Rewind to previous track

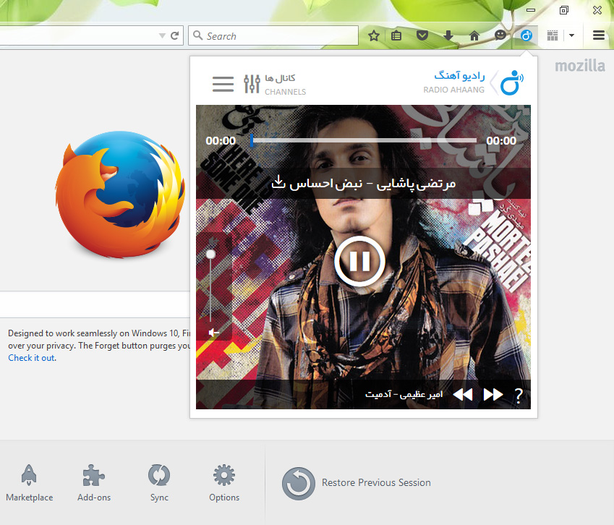pos(462,394)
